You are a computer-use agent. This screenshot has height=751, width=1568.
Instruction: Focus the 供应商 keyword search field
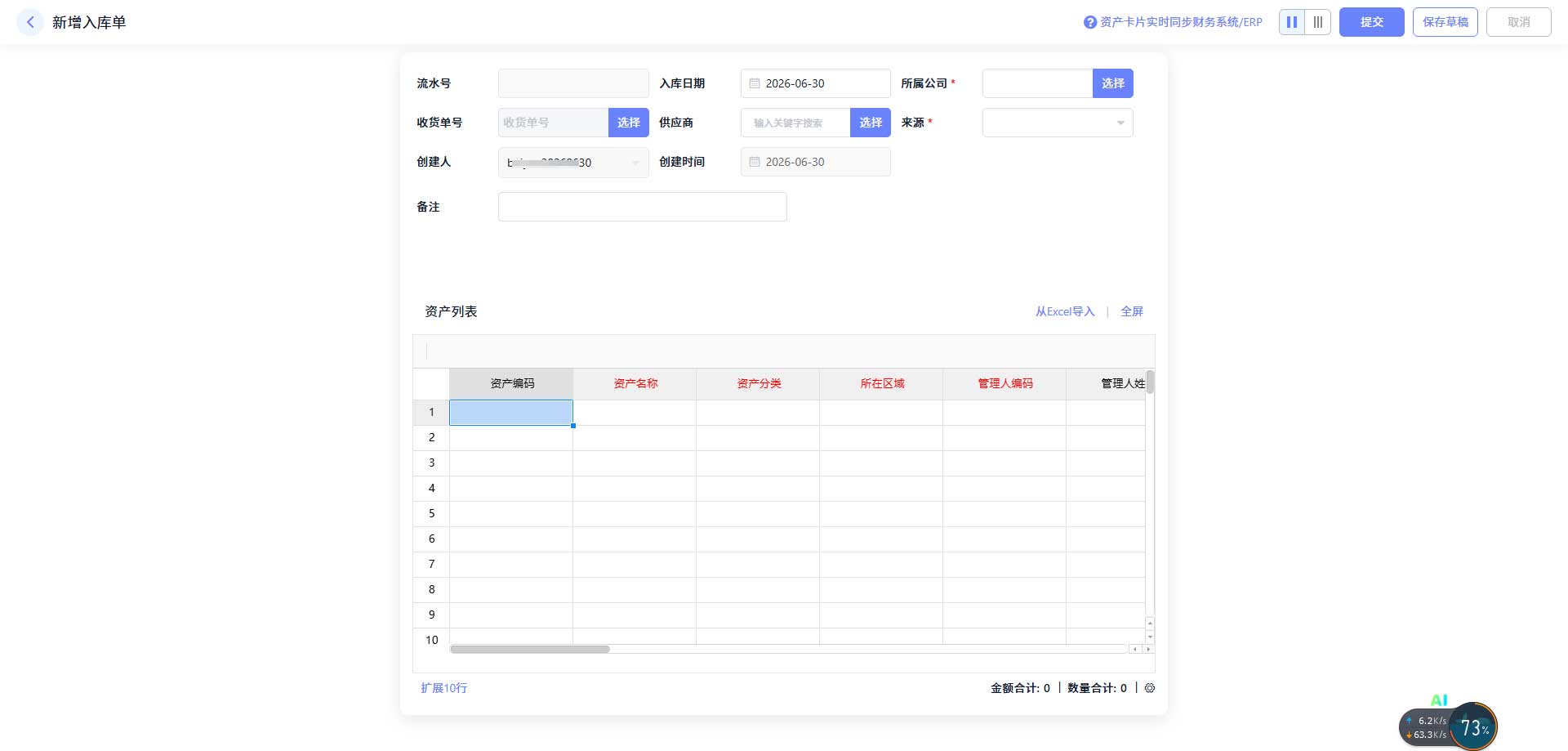click(x=795, y=123)
